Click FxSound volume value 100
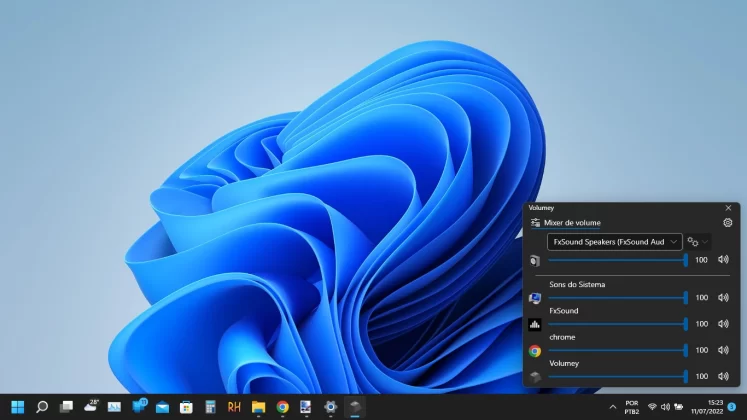 click(x=701, y=324)
